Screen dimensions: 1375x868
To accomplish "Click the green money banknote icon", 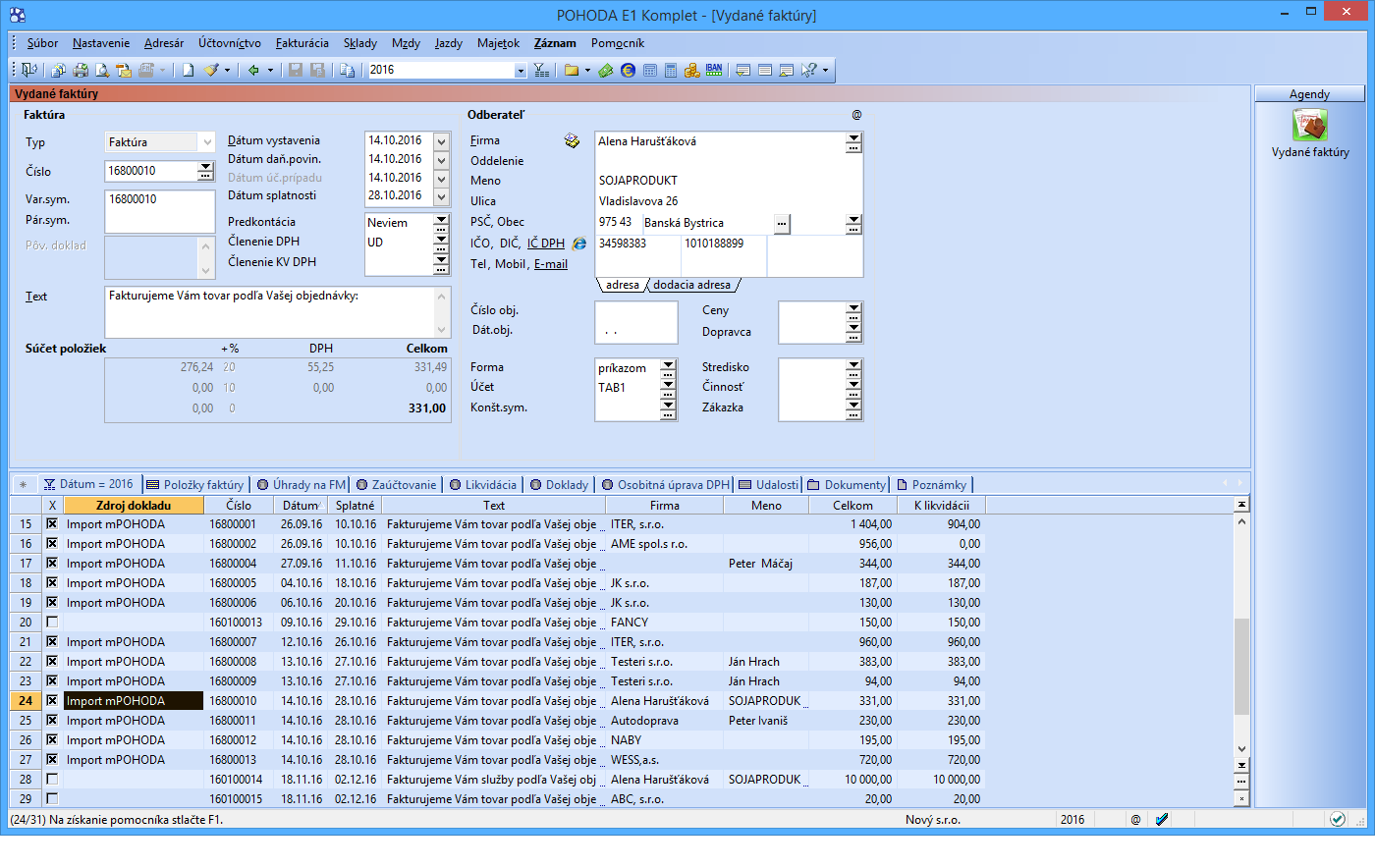I will pos(606,70).
